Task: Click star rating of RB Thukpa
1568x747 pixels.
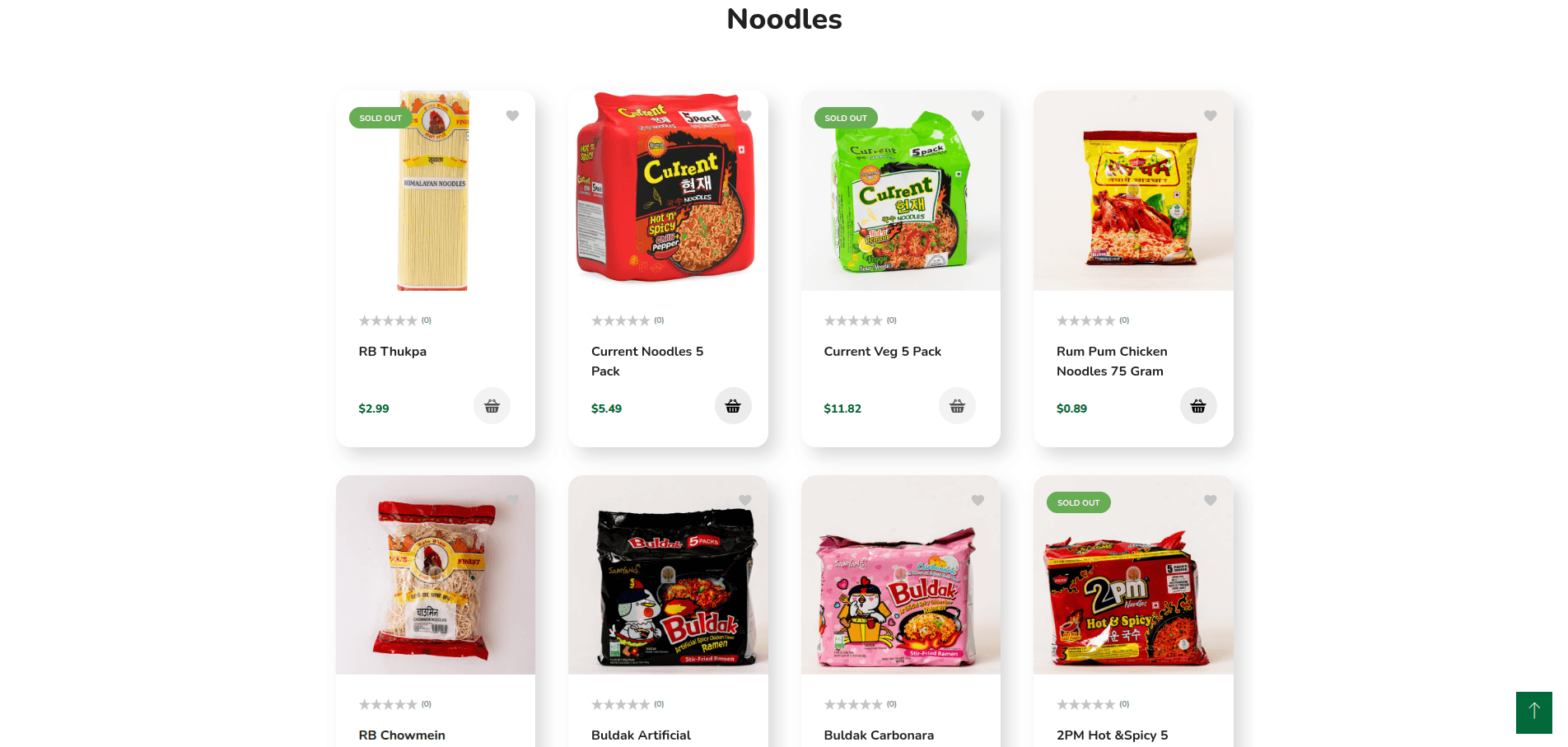Action: 388,321
